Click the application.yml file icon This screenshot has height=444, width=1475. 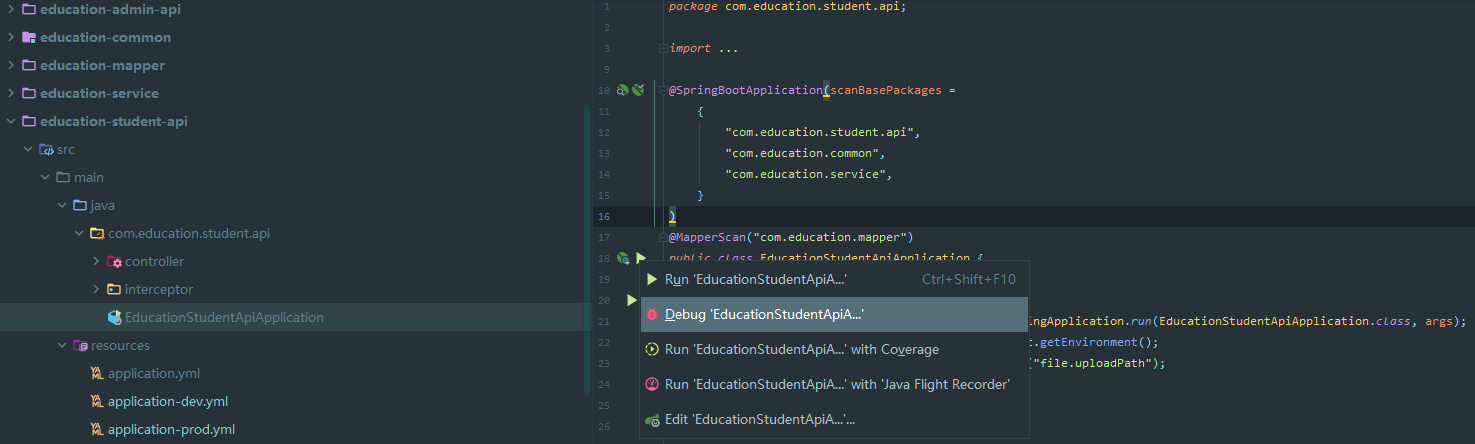pyautogui.click(x=97, y=373)
